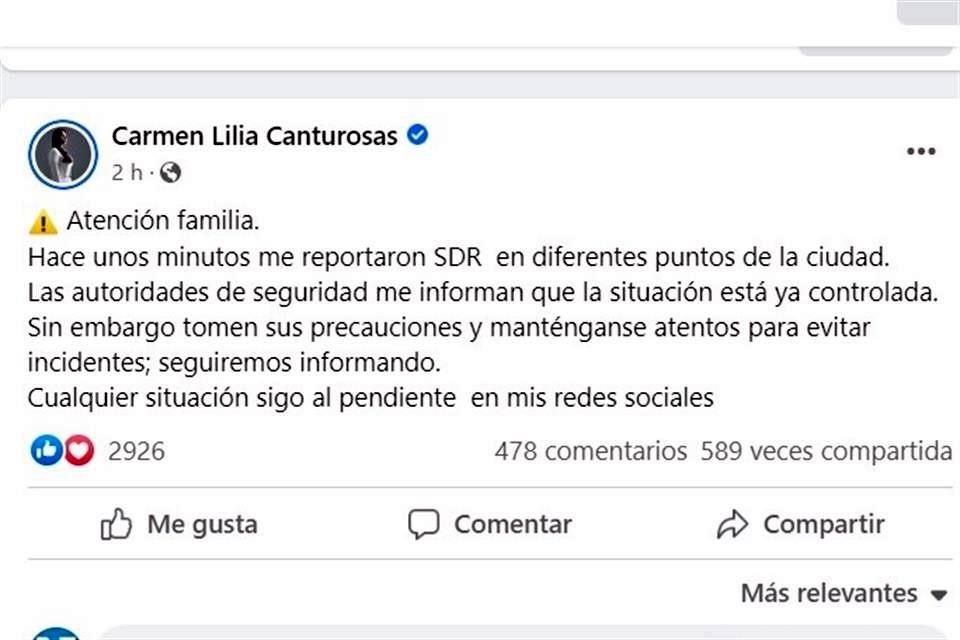
Task: Click the share arrow icon beside Compartir
Action: 734,523
